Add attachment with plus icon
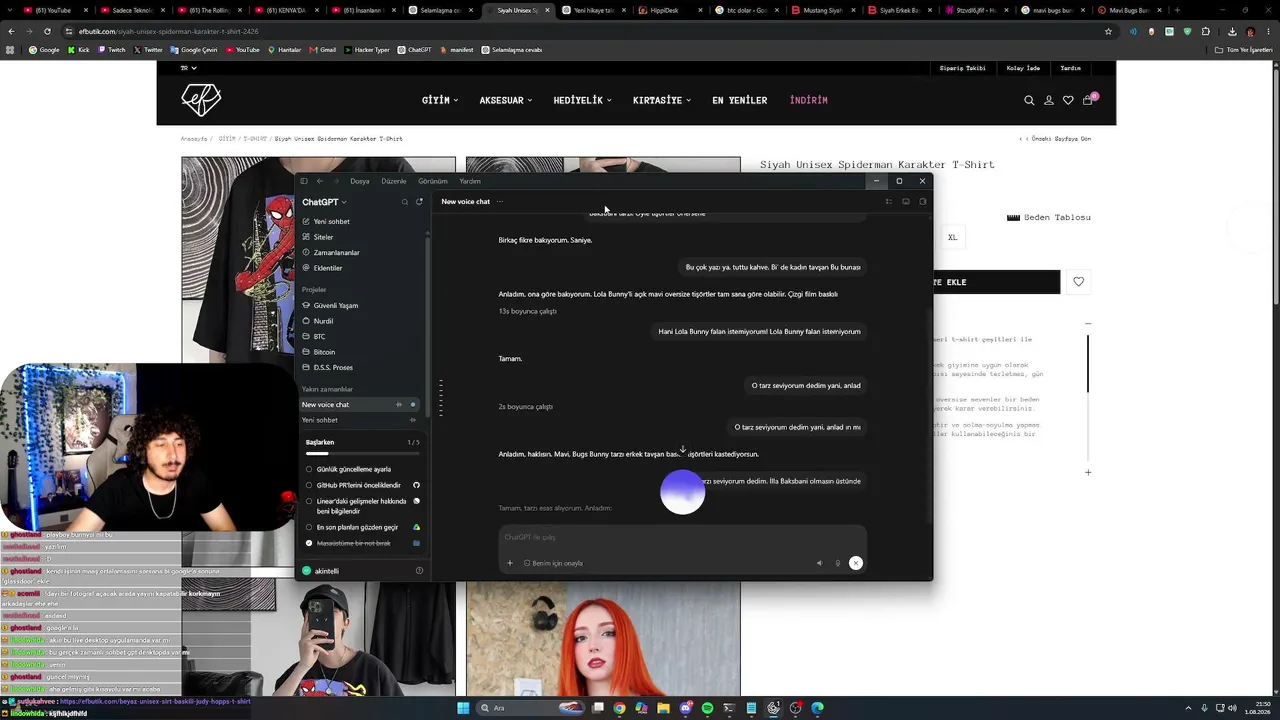 tap(510, 563)
